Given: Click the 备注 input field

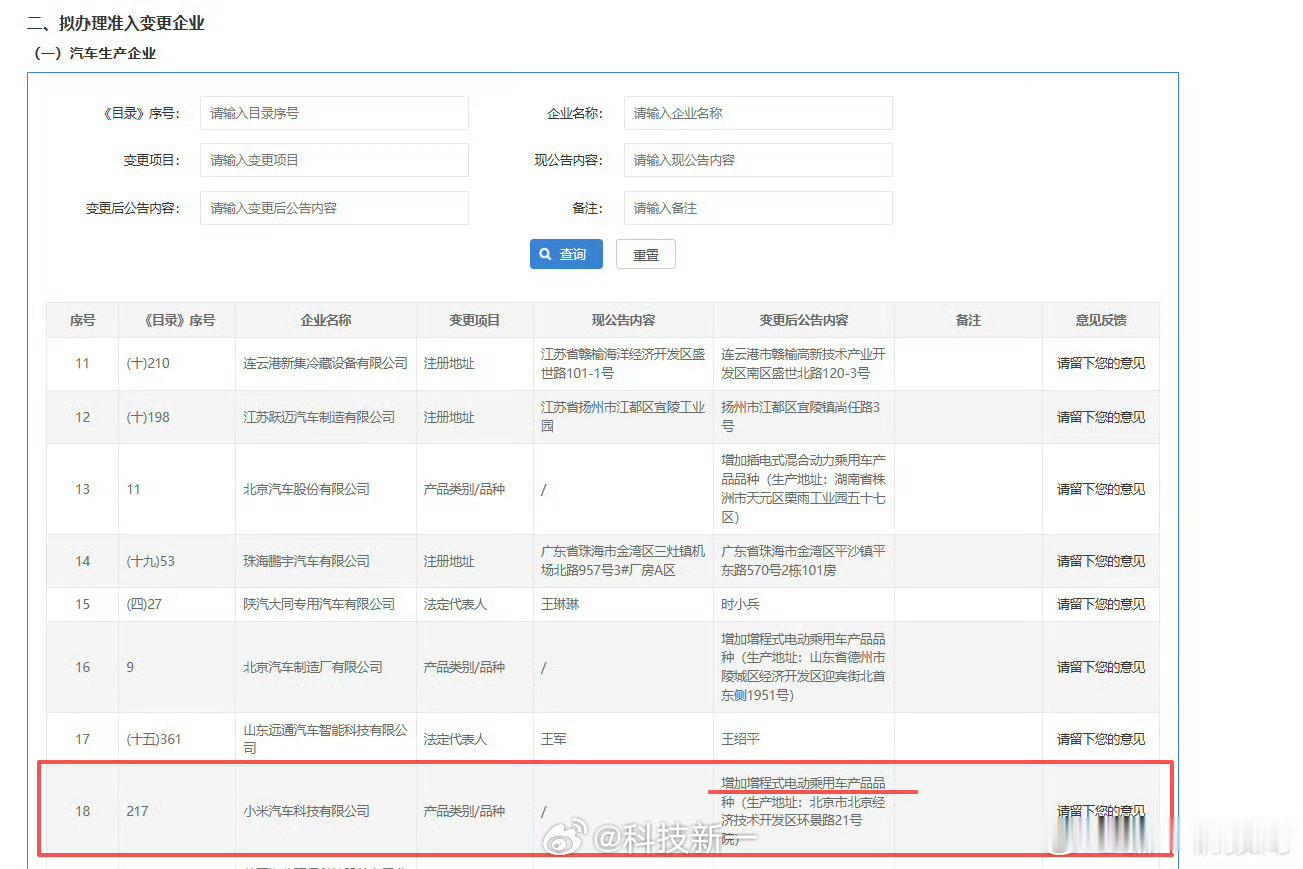Looking at the screenshot, I should (758, 208).
